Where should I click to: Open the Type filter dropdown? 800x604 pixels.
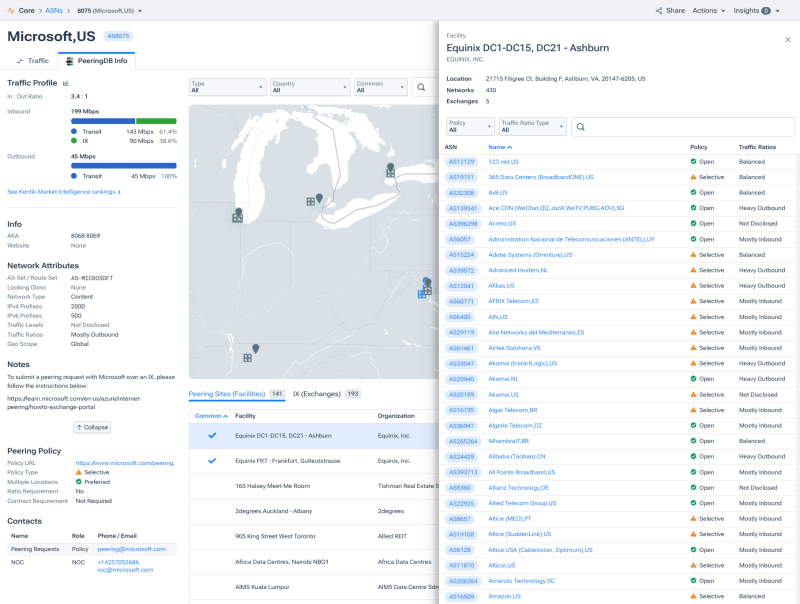228,87
